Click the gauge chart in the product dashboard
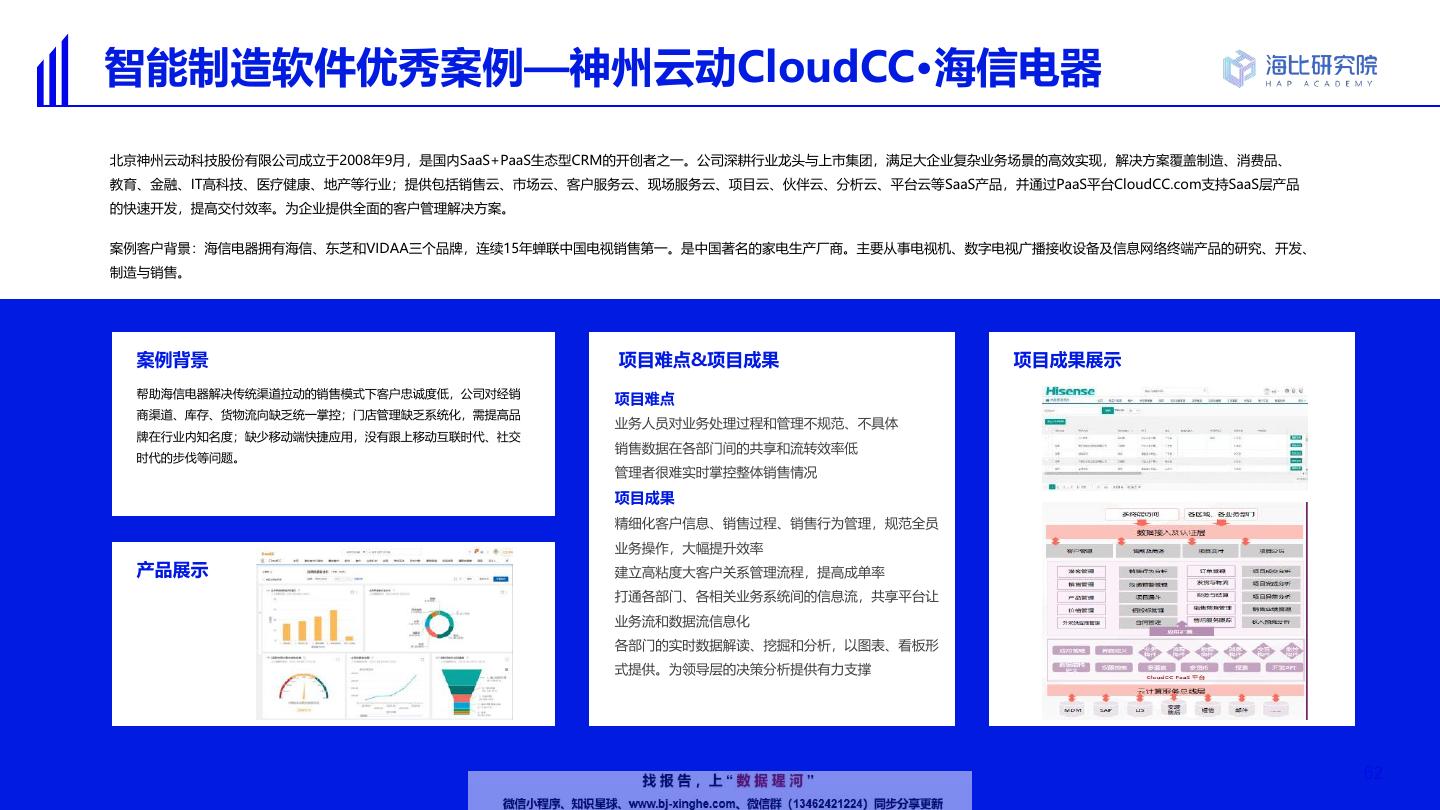This screenshot has height=810, width=1440. click(x=304, y=688)
